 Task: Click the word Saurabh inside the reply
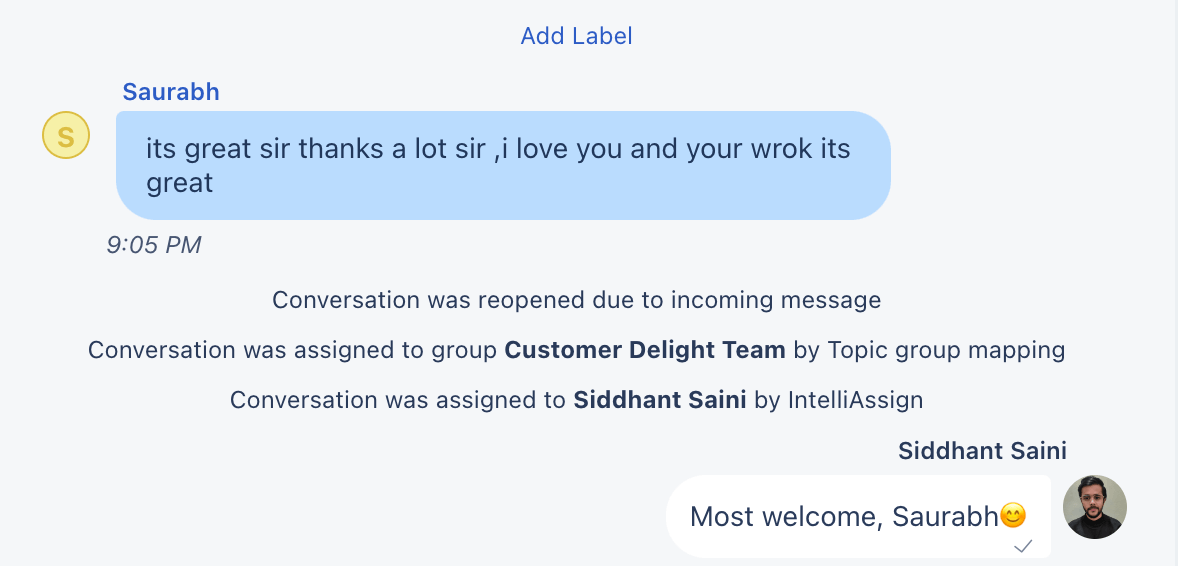(x=945, y=516)
